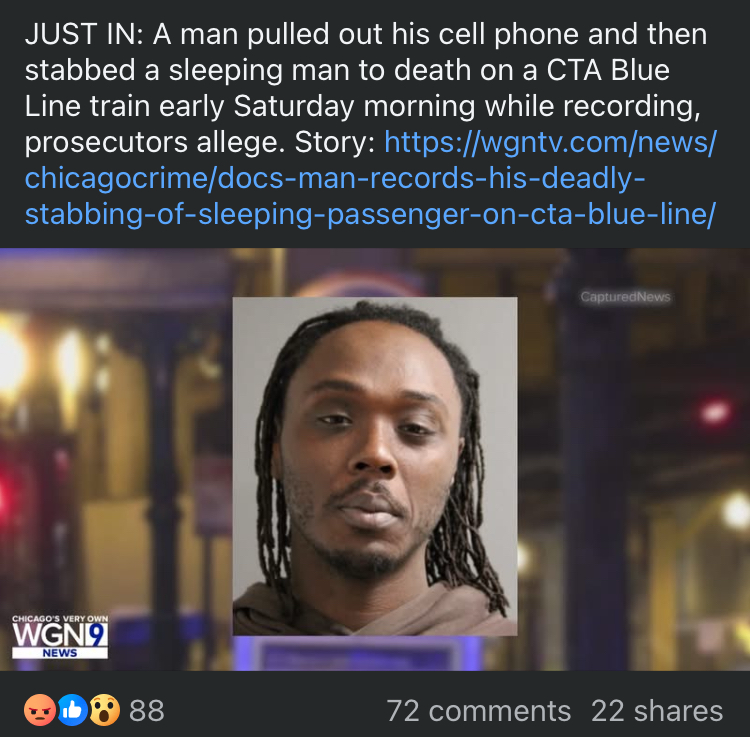Click 'prosecutors allege' in the post text
The image size is (750, 737).
[x=154, y=142]
